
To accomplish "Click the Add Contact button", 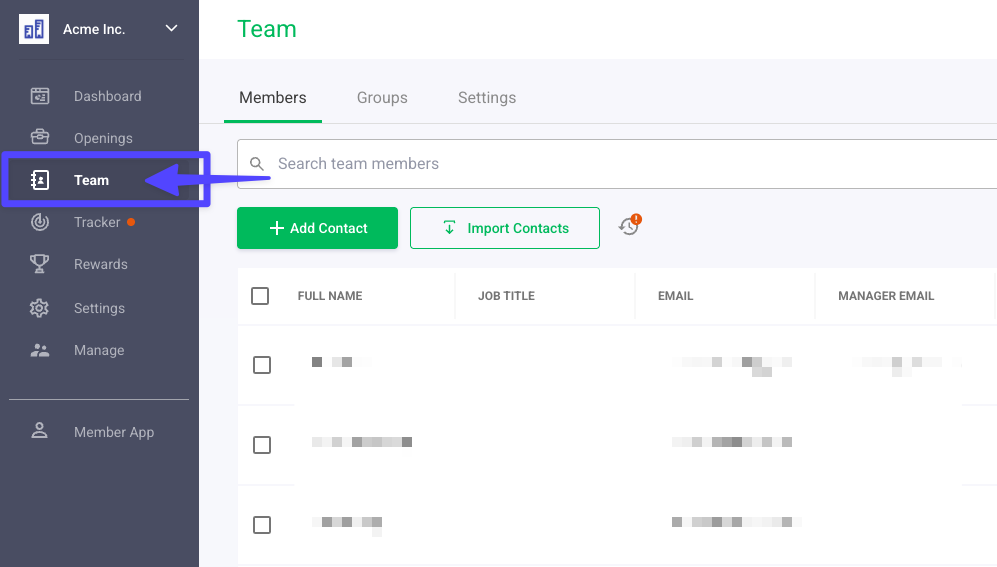I will [x=317, y=228].
